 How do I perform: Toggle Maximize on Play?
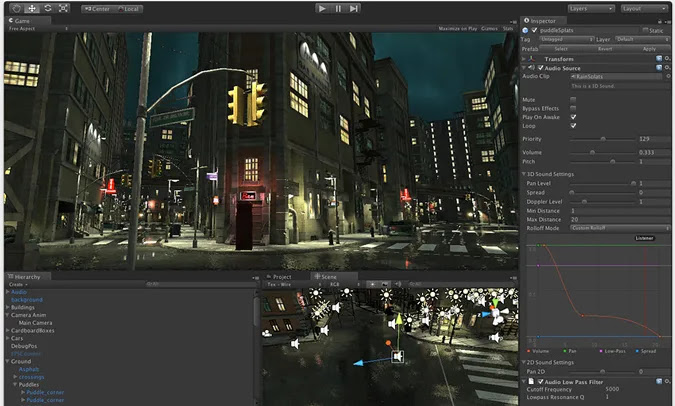[458, 28]
